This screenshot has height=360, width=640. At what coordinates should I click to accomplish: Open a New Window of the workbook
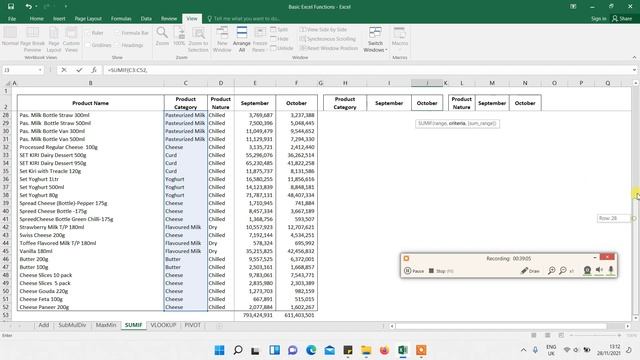[222, 40]
